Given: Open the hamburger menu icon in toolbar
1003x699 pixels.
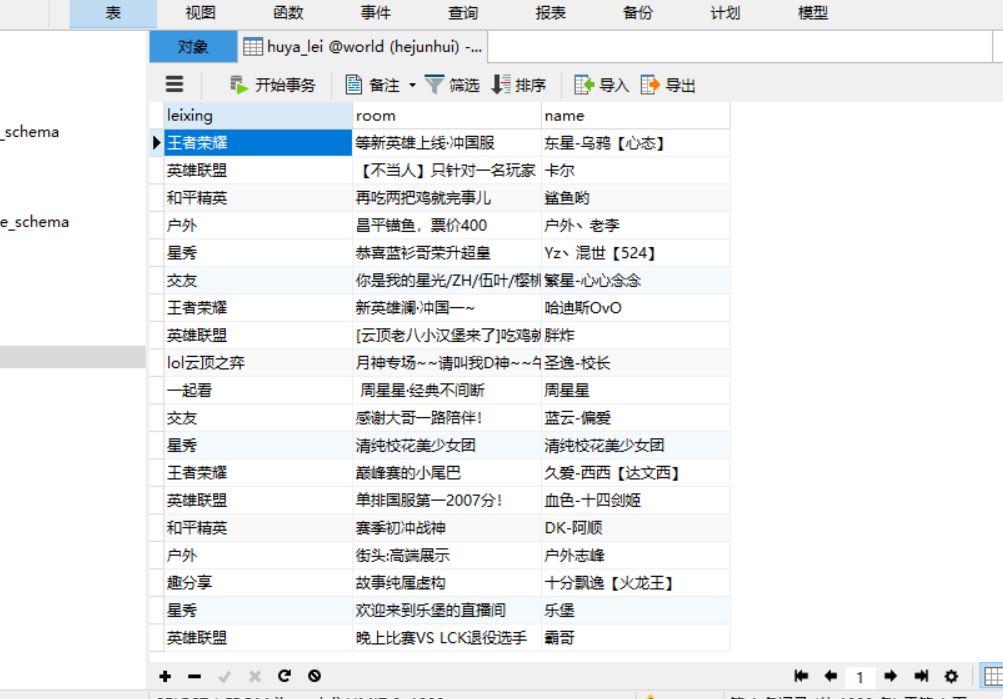Looking at the screenshot, I should [174, 85].
